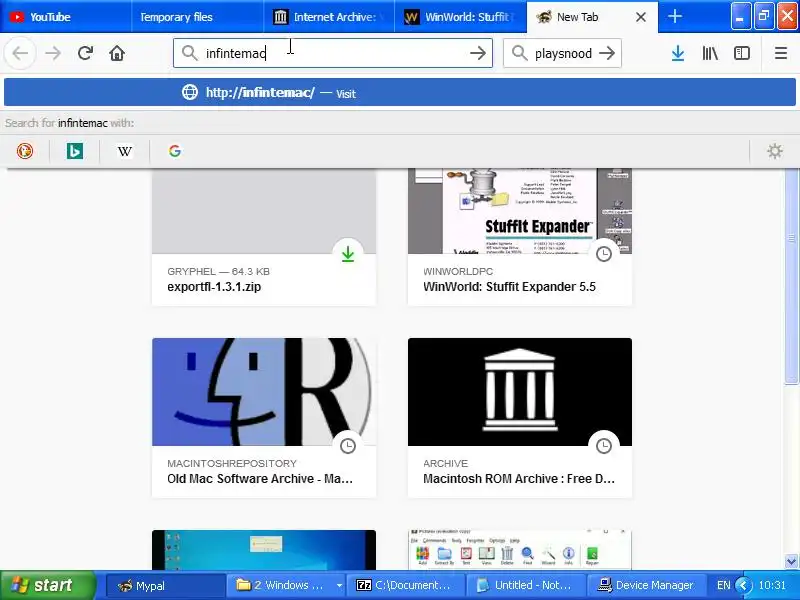Click the green download badge on exportfl-1.3.1.zip
The height and width of the screenshot is (600, 800).
348,254
